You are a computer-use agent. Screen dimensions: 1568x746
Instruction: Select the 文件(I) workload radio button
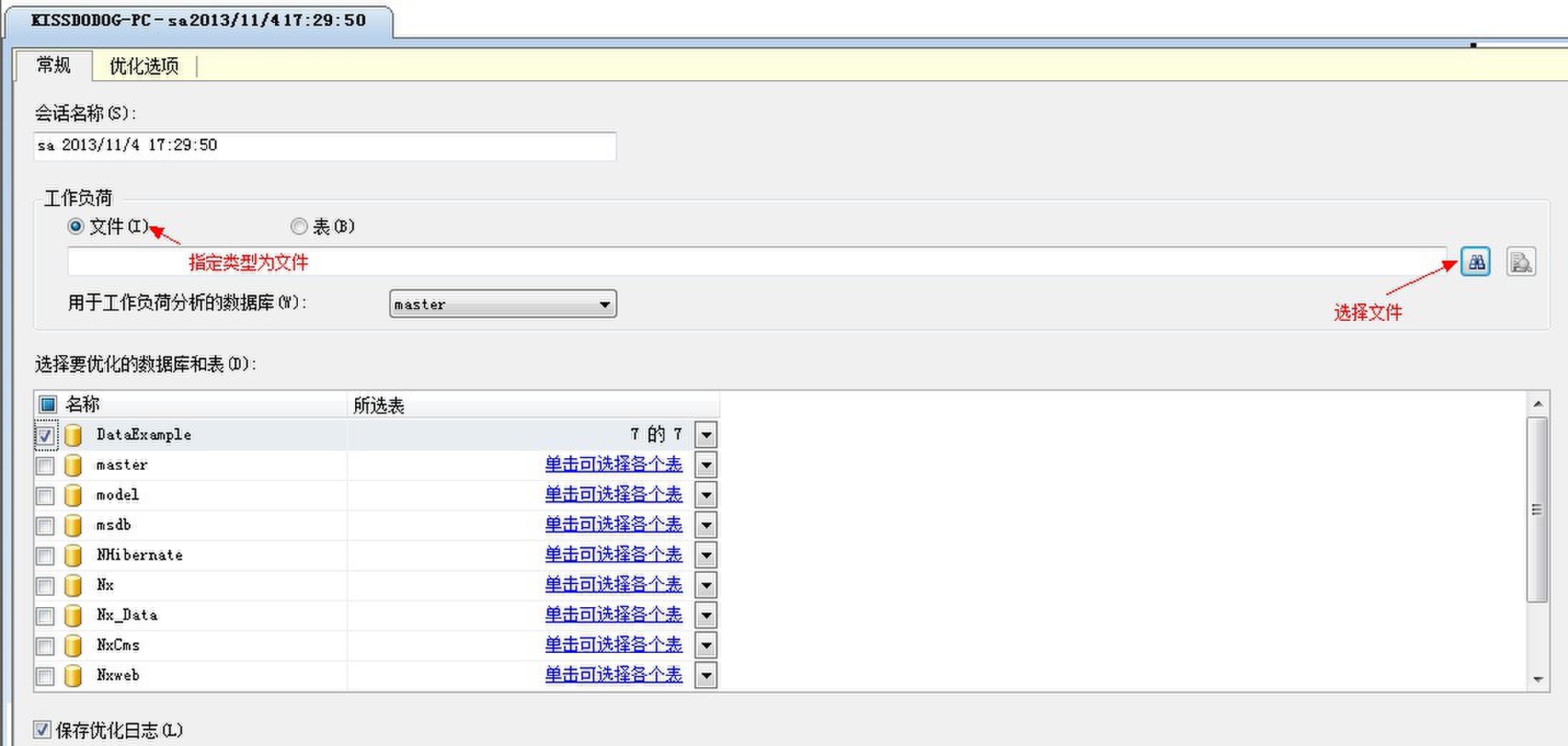[75, 226]
